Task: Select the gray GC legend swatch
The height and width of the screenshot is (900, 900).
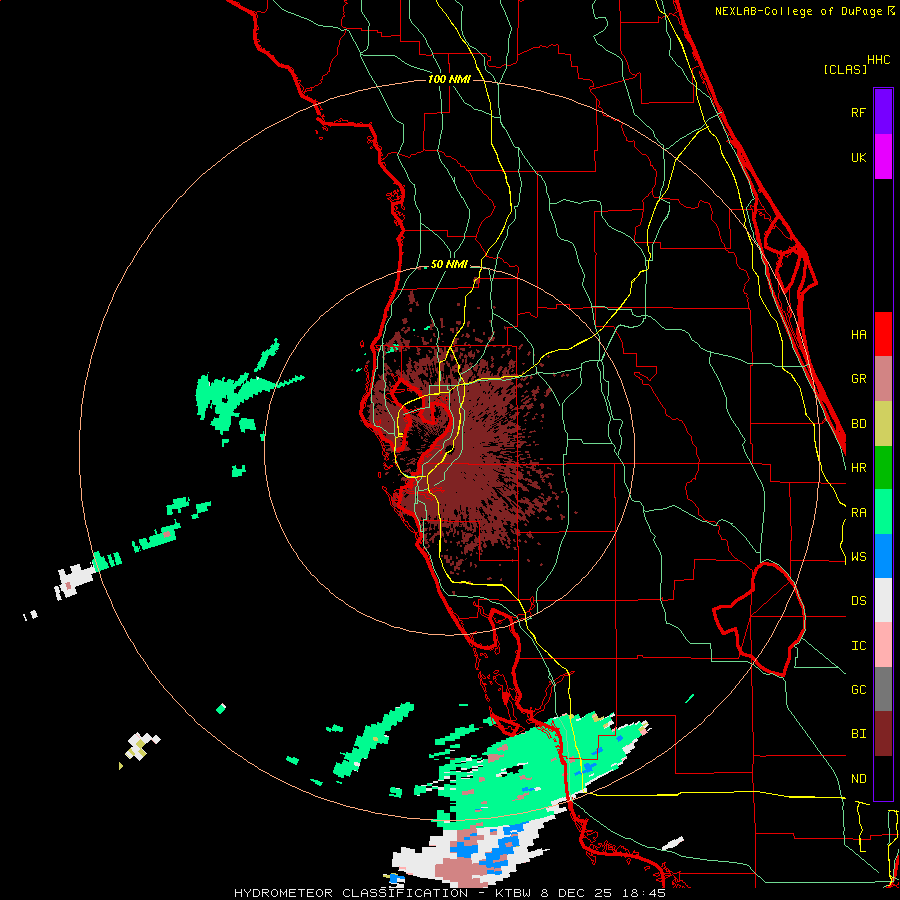Action: coord(883,689)
